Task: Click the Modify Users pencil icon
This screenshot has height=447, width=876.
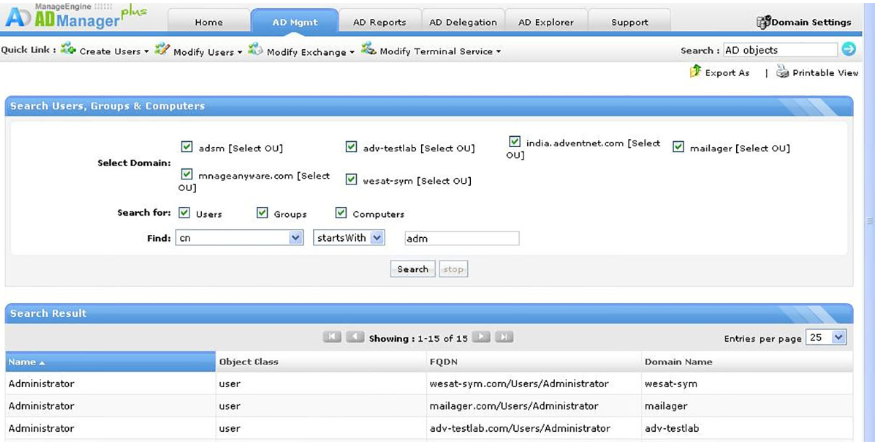Action: click(162, 49)
